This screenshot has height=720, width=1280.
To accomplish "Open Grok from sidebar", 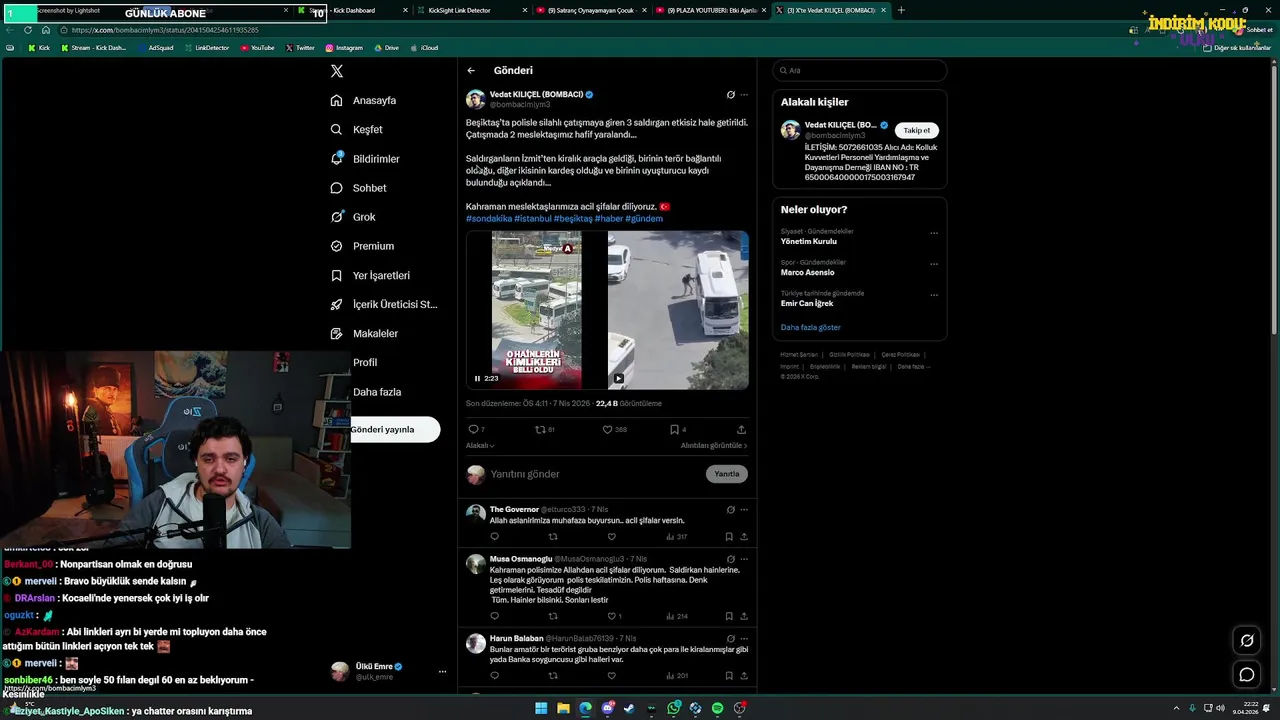I will (353, 217).
